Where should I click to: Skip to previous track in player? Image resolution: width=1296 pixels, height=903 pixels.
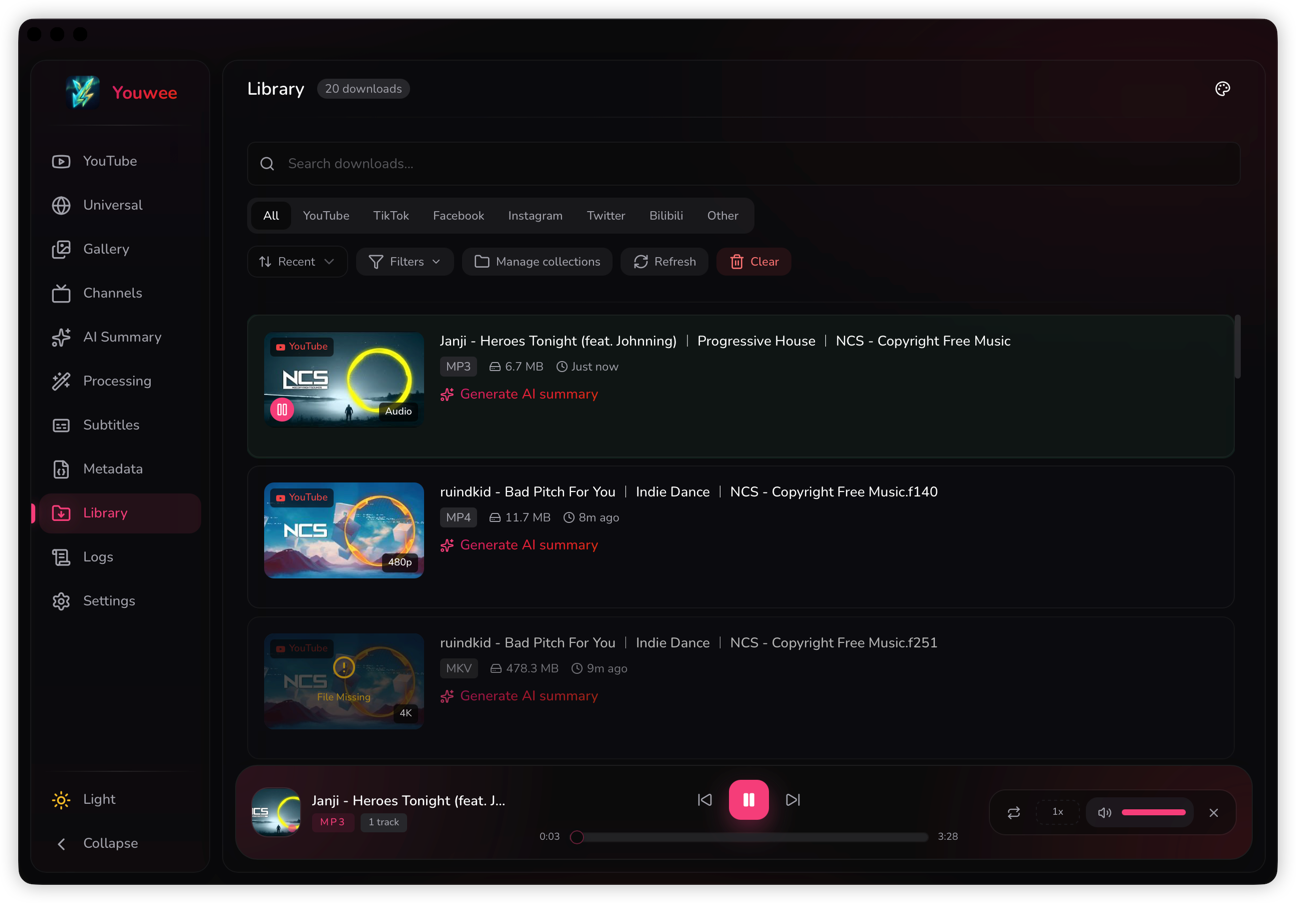coord(705,800)
